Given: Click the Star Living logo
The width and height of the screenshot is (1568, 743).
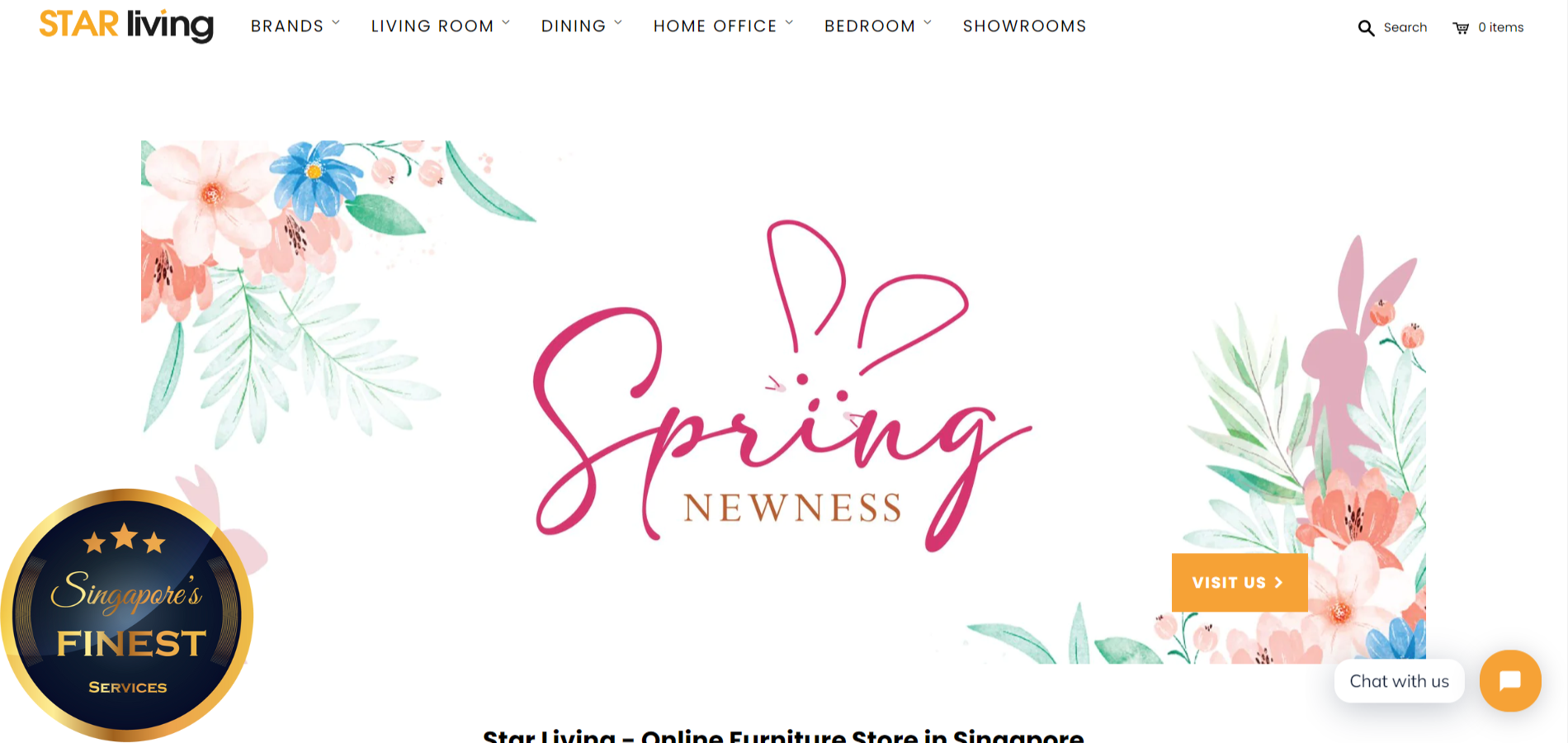Looking at the screenshot, I should click(x=126, y=25).
